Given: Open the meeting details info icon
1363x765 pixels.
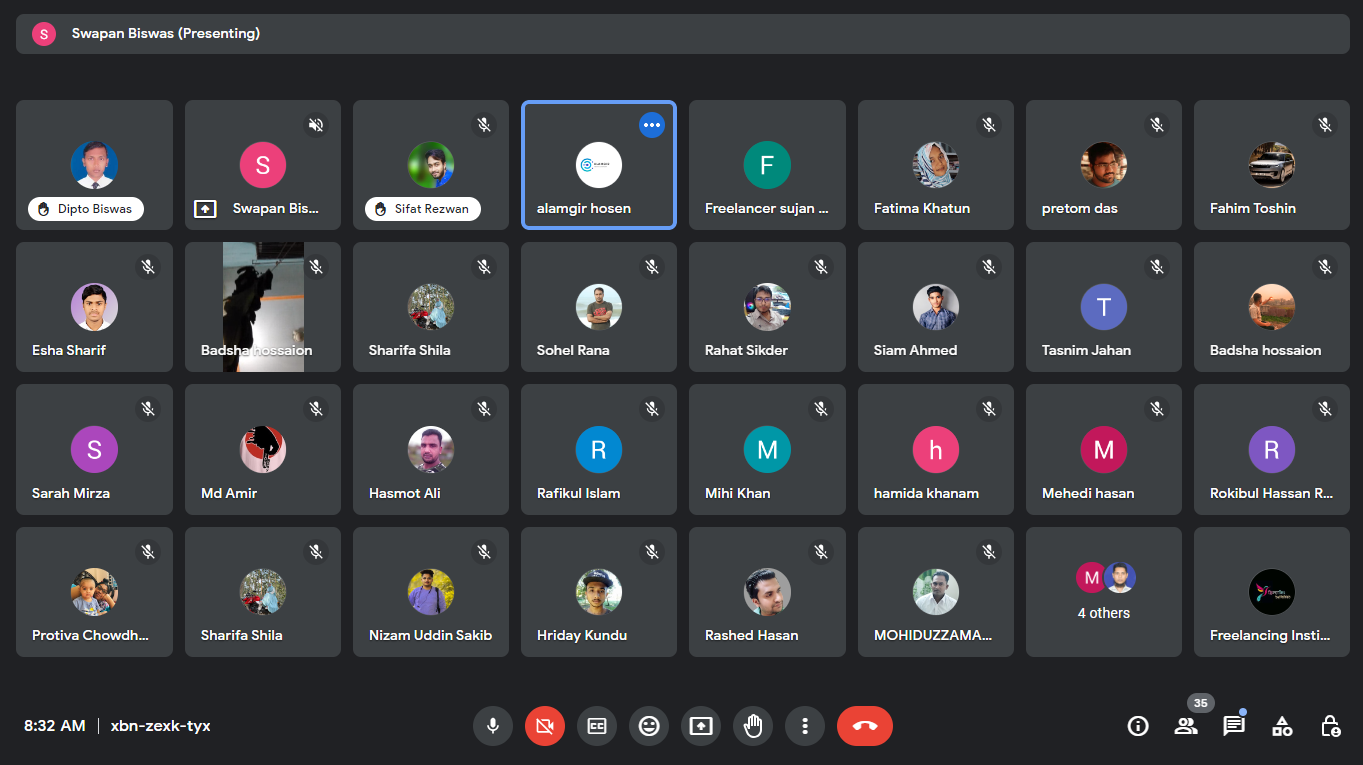Looking at the screenshot, I should coord(1138,726).
